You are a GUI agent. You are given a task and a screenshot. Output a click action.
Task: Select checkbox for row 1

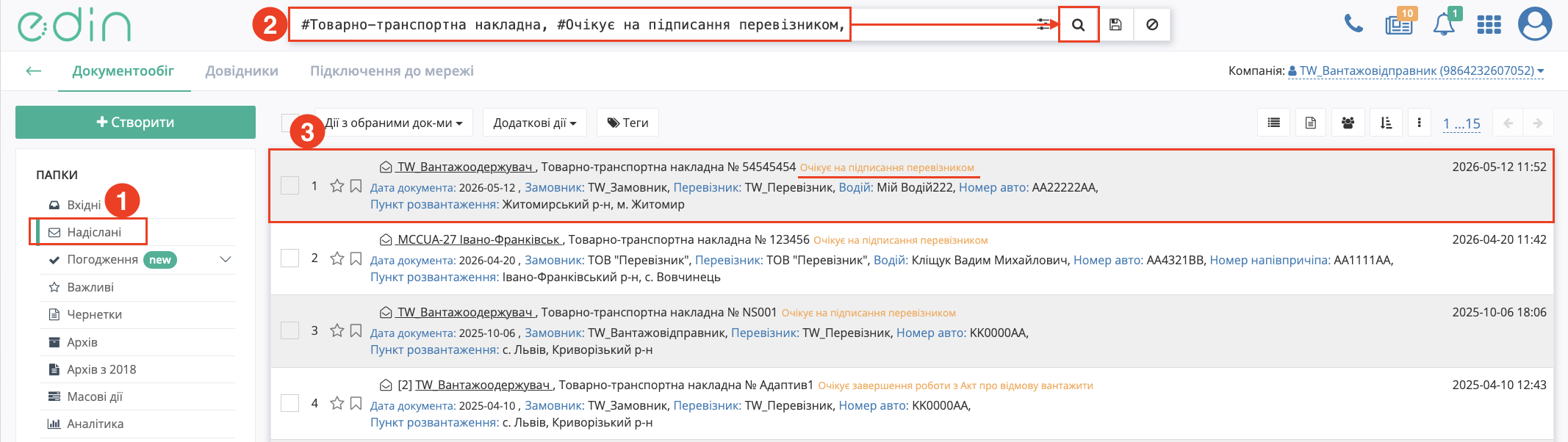pos(290,185)
